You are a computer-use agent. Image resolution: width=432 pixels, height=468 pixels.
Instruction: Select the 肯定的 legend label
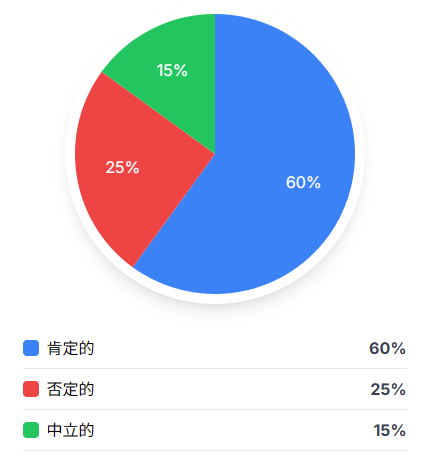coord(71,348)
